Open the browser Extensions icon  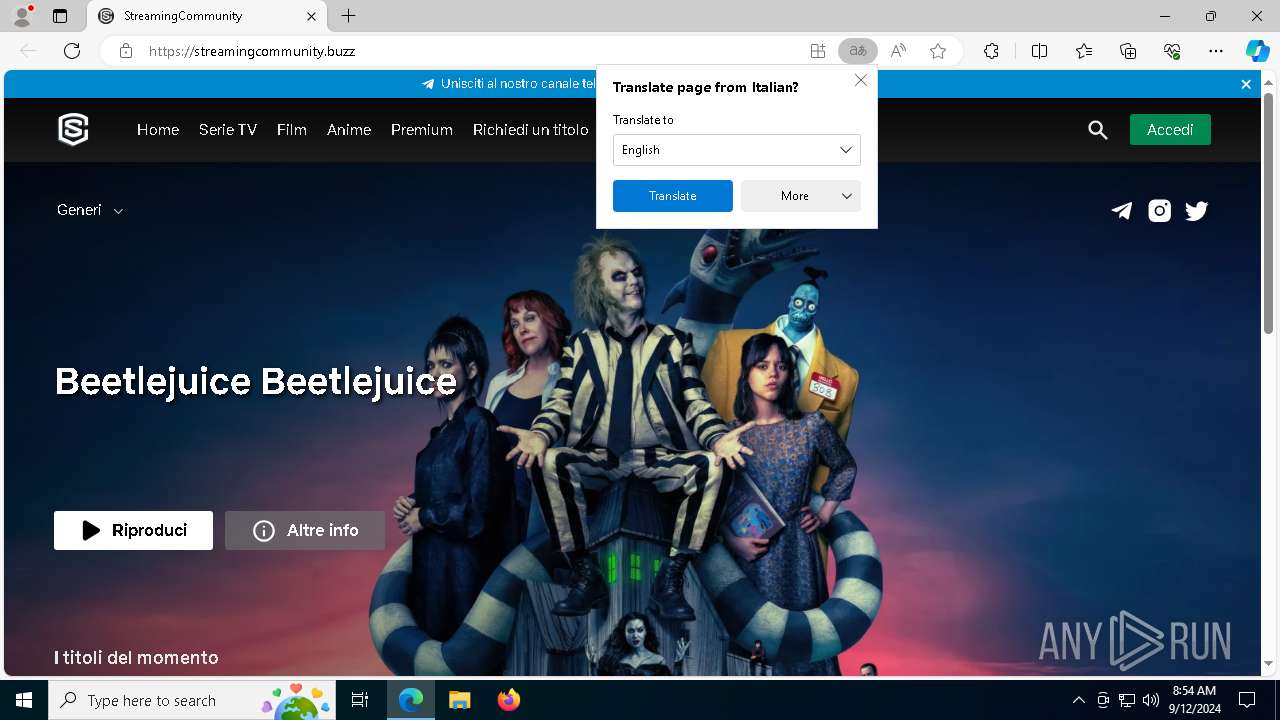coord(991,51)
